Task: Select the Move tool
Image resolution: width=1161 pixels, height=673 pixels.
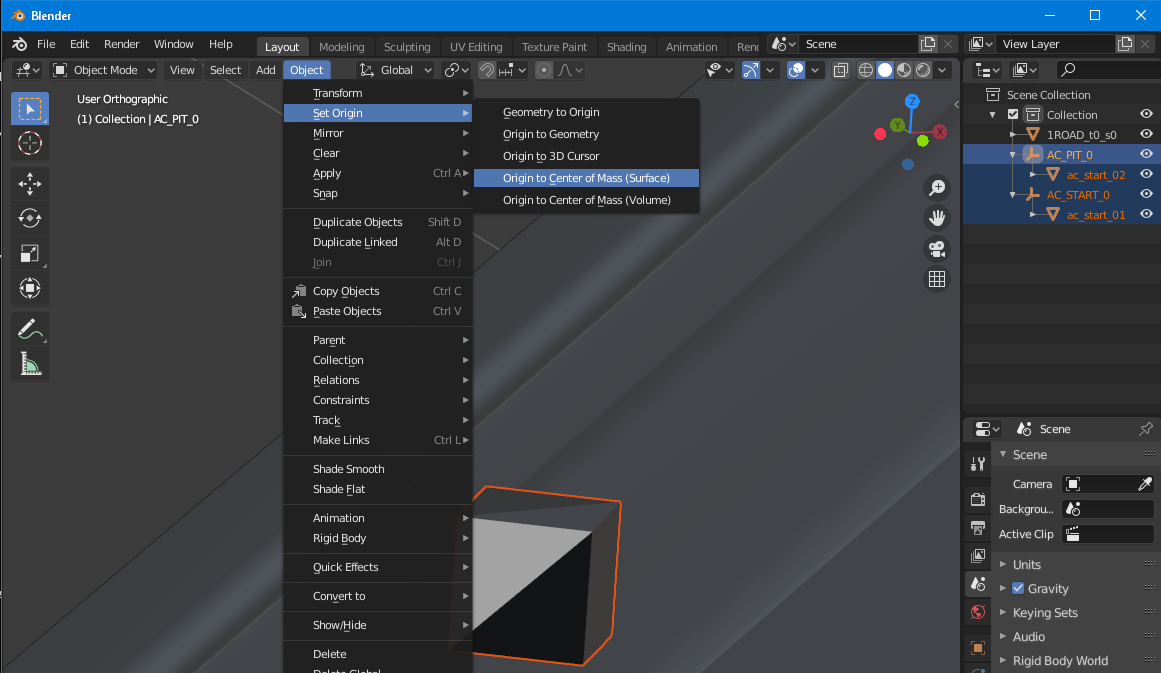Action: (30, 184)
